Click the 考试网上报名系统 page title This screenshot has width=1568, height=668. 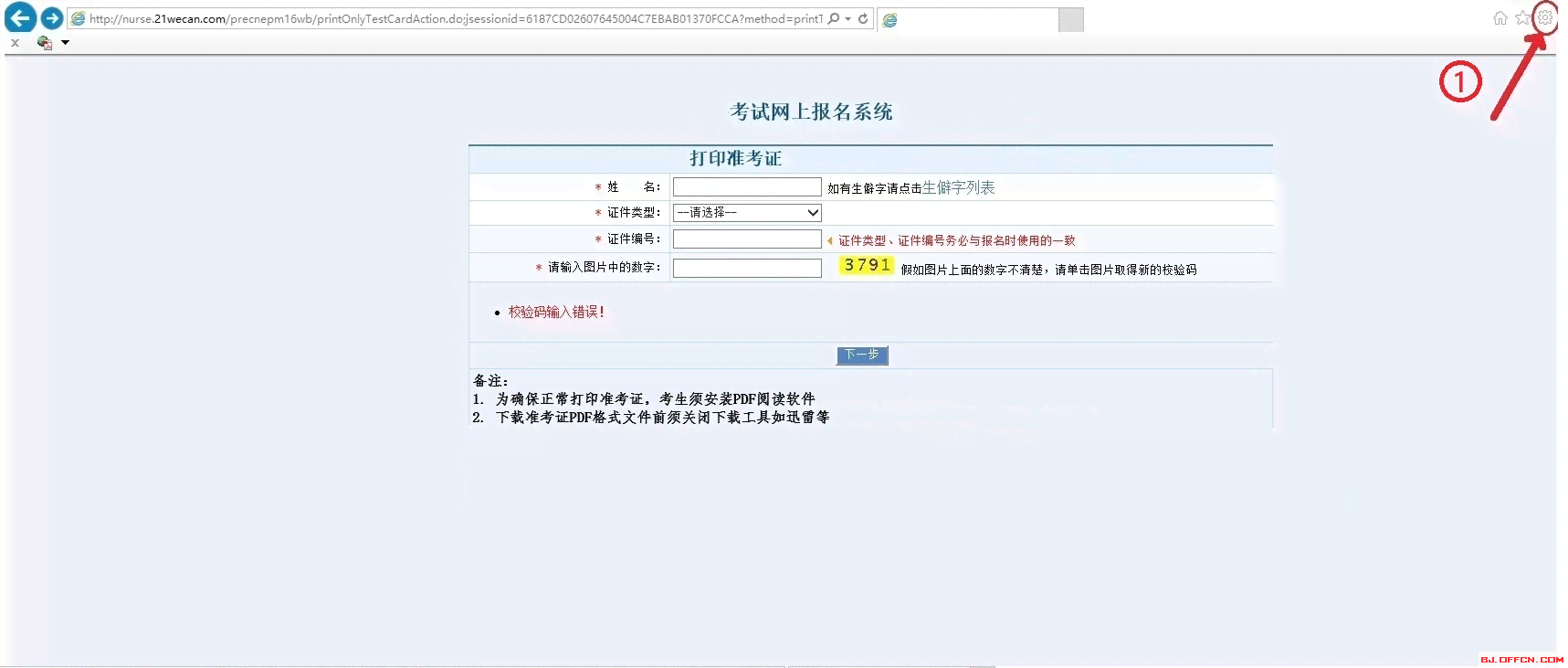pyautogui.click(x=811, y=111)
